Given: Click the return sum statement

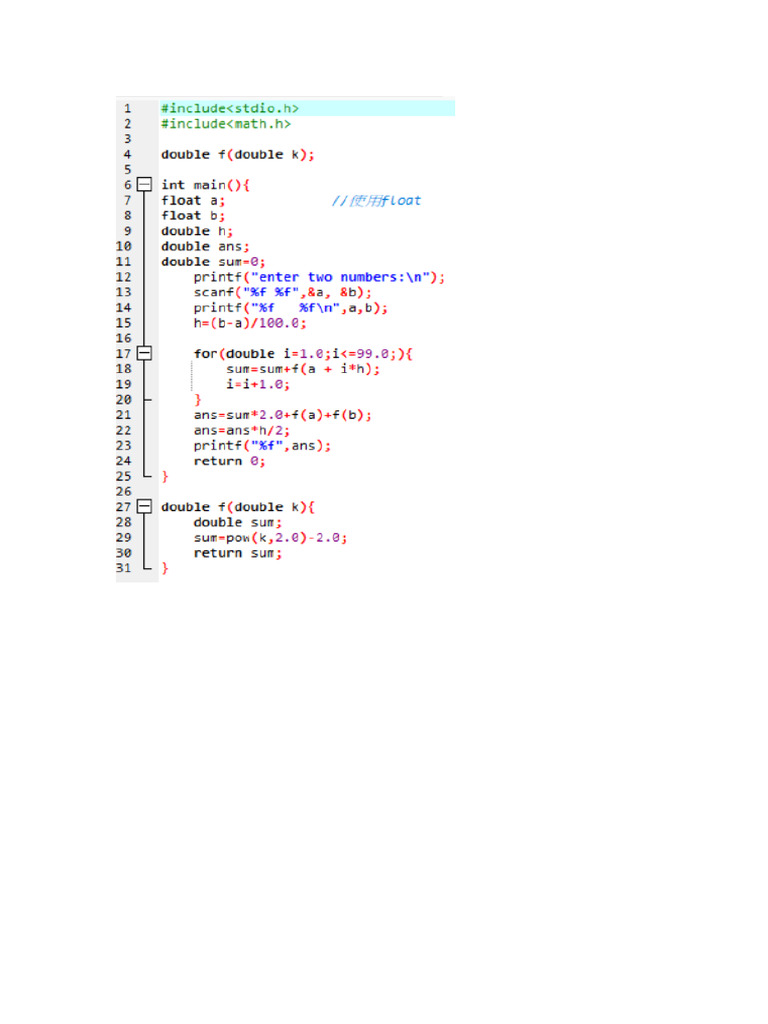Looking at the screenshot, I should (x=238, y=553).
